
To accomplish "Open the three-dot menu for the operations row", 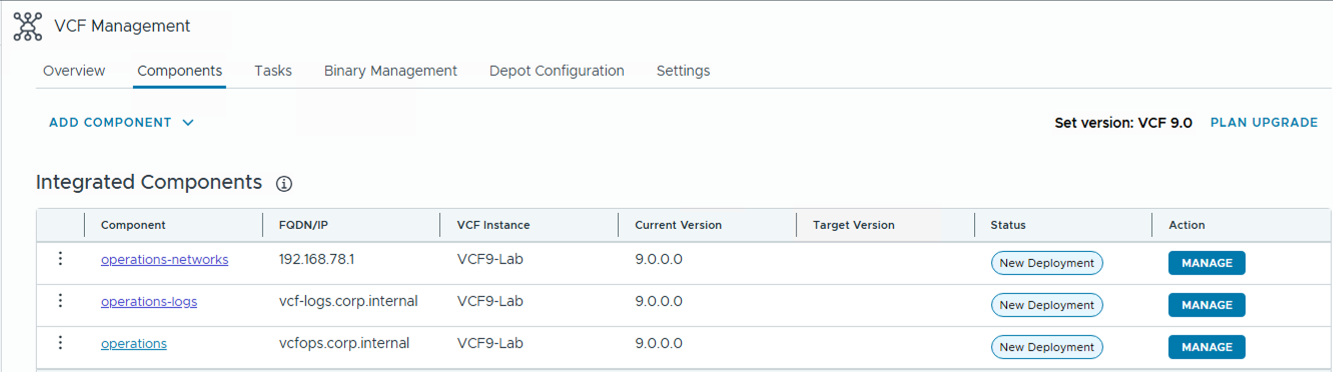I will [x=60, y=343].
